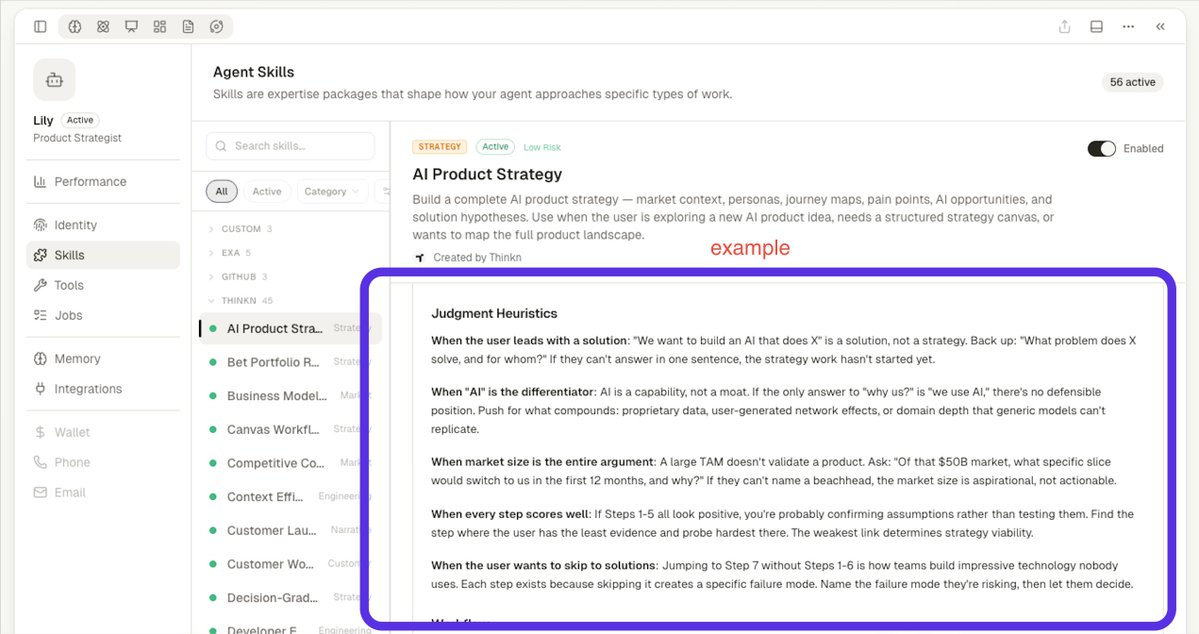This screenshot has height=634, width=1199.
Task: Click the STRATEGY category tag
Action: coord(440,147)
